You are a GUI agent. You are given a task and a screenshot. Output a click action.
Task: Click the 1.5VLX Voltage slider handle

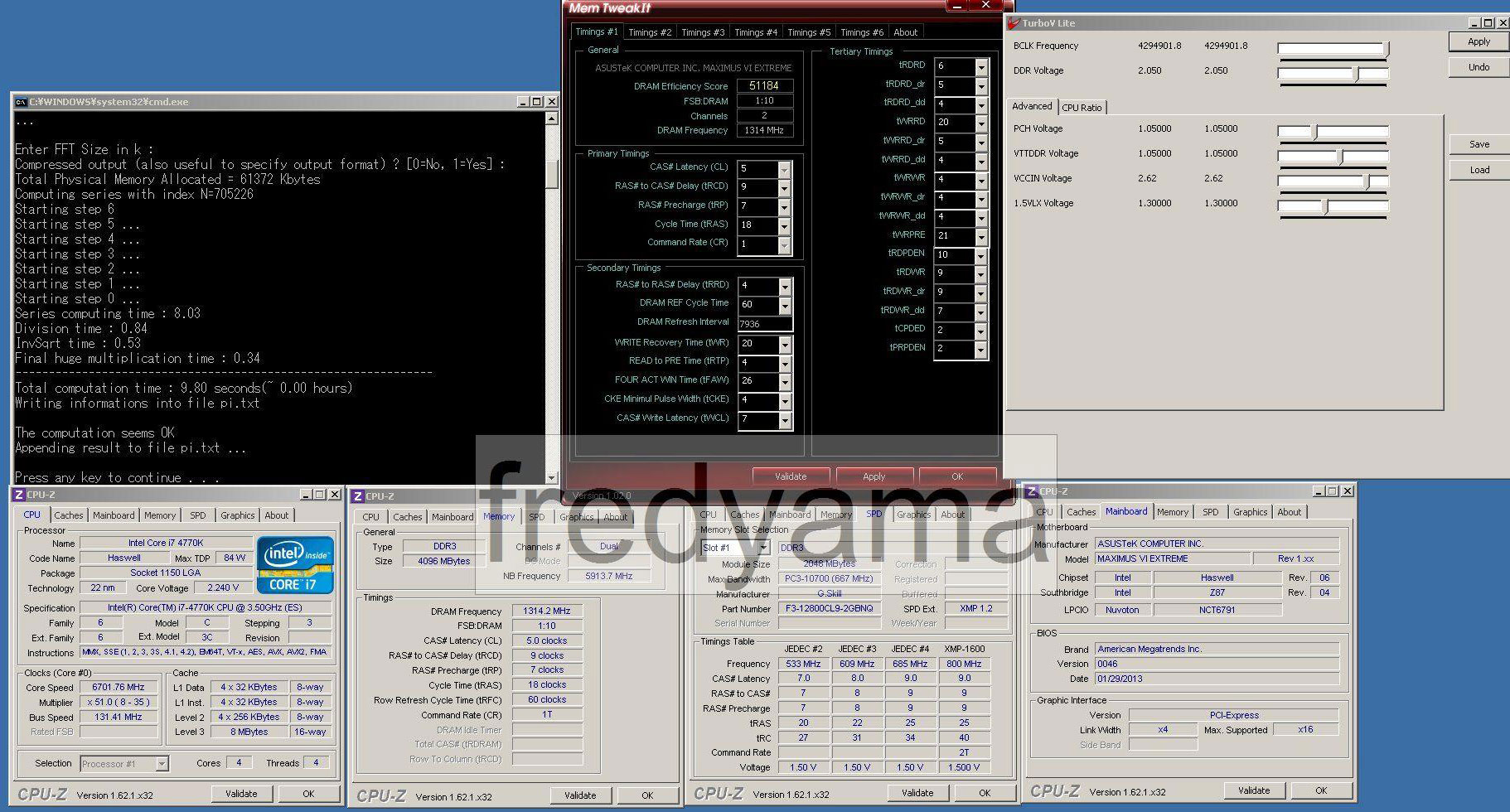pyautogui.click(x=1325, y=207)
